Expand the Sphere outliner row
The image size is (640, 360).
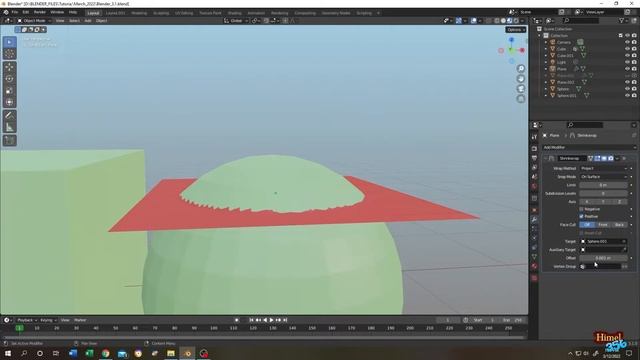(546, 89)
